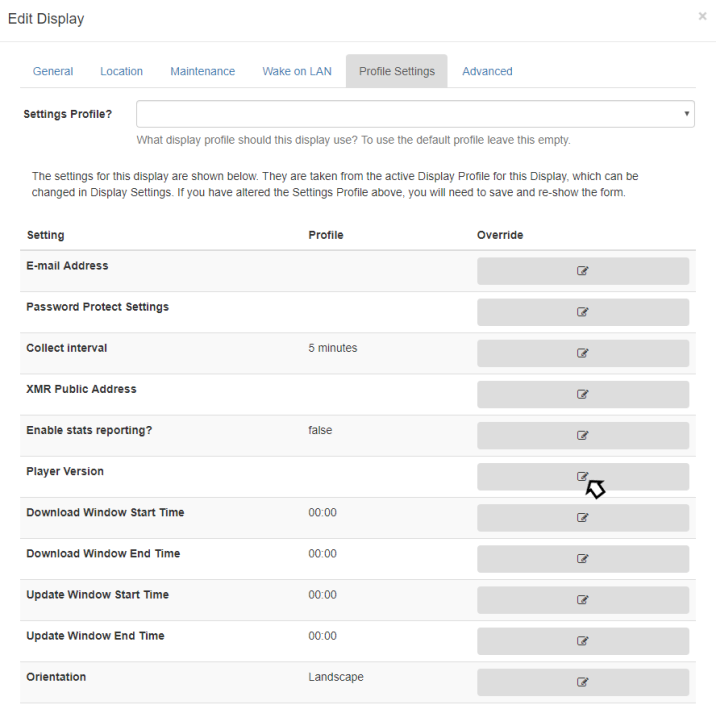Override the Update Window End Time
This screenshot has height=706, width=716.
(x=582, y=641)
